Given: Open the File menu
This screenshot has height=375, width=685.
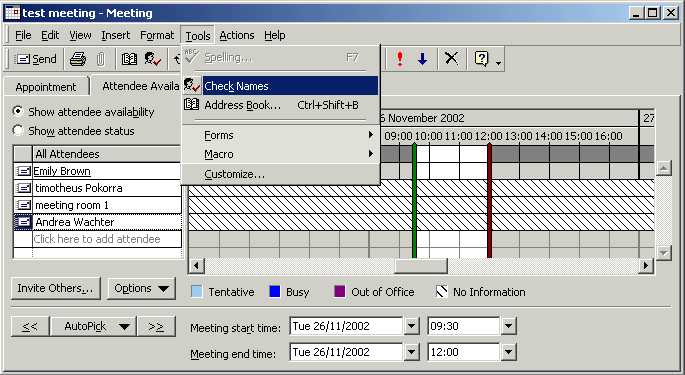Looking at the screenshot, I should coord(23,35).
